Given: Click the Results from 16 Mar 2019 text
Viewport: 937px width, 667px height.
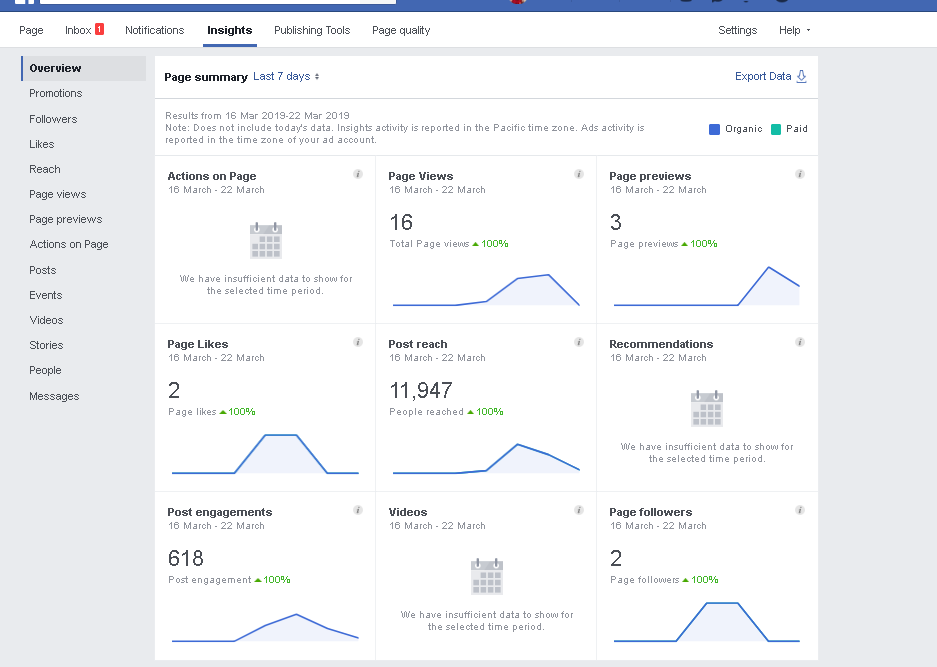Looking at the screenshot, I should point(258,115).
